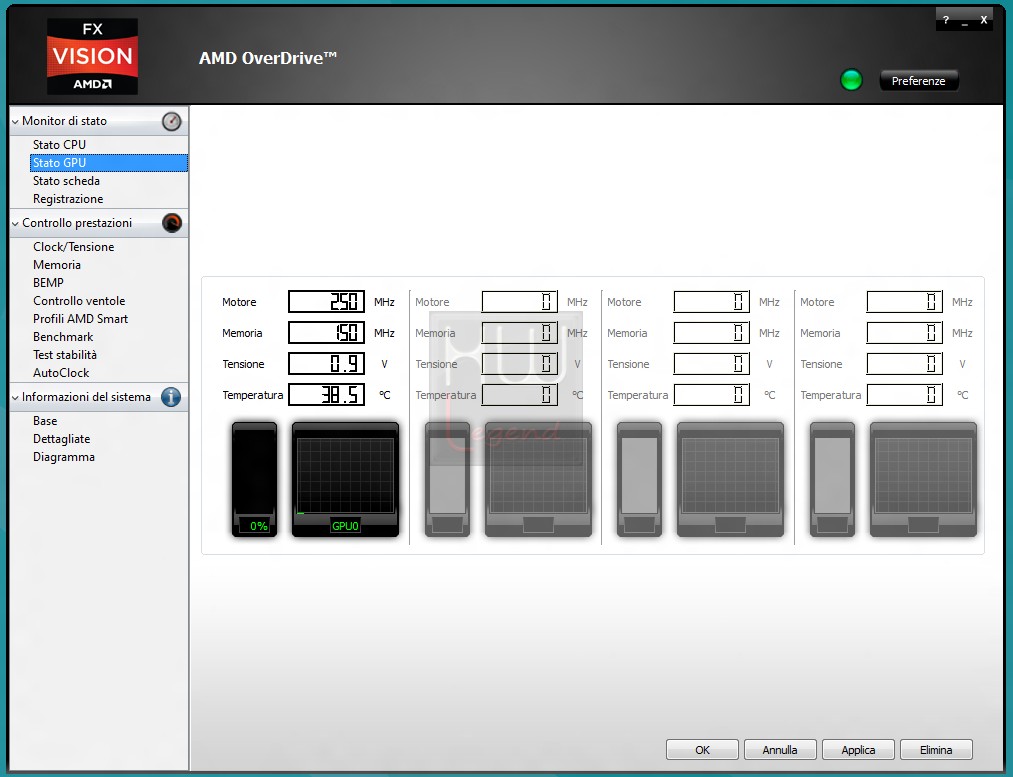Viewport: 1013px width, 777px height.
Task: Click the green status indicator light
Action: point(851,81)
